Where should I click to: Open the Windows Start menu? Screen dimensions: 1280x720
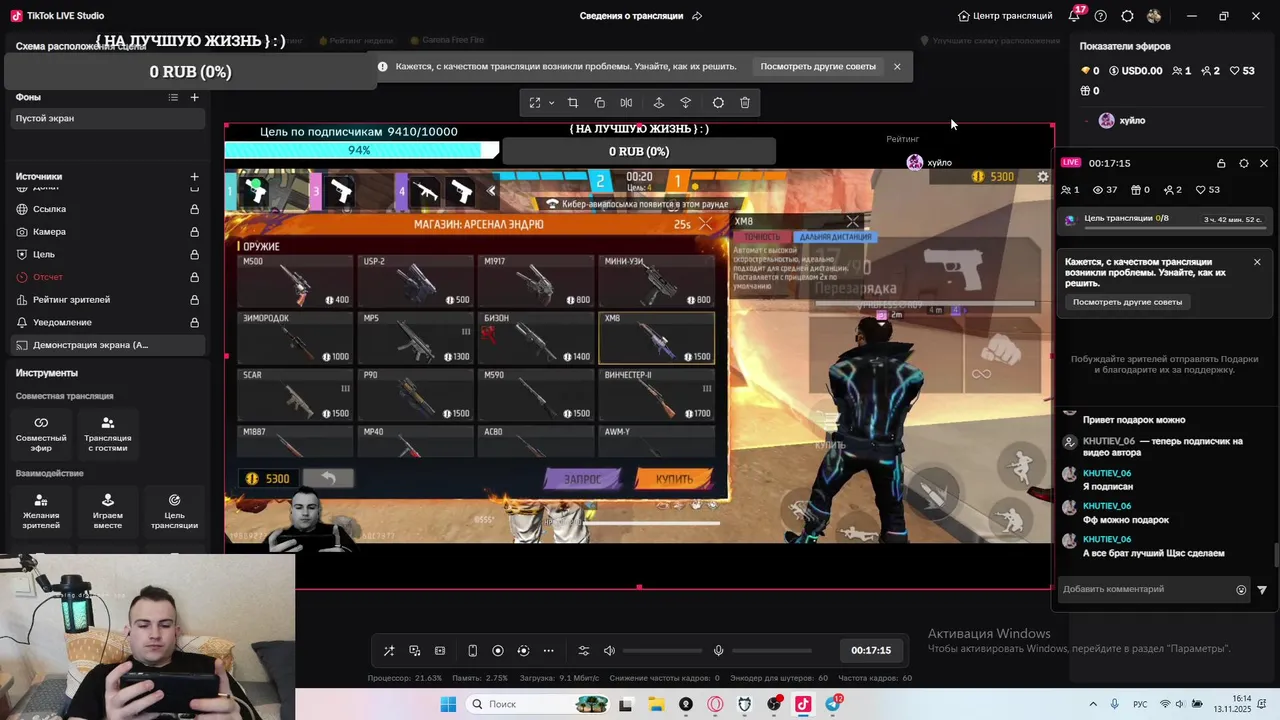coord(448,704)
